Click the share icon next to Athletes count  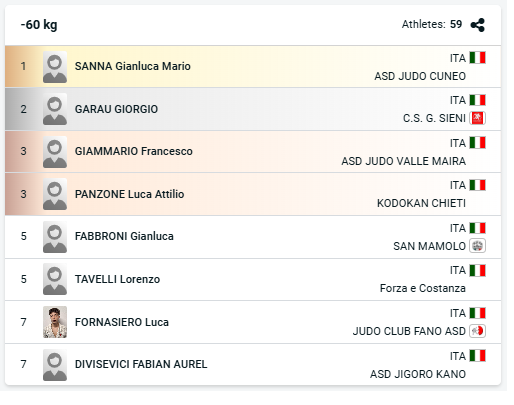477,25
